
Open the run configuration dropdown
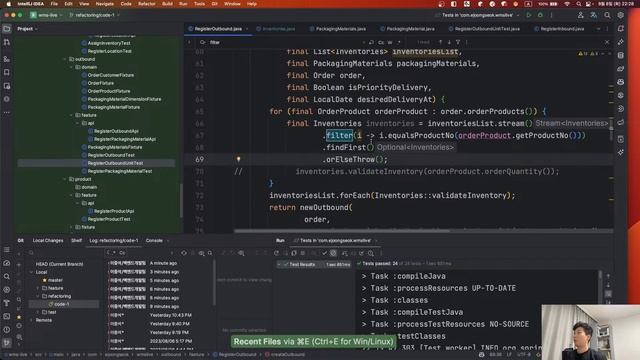pos(477,15)
